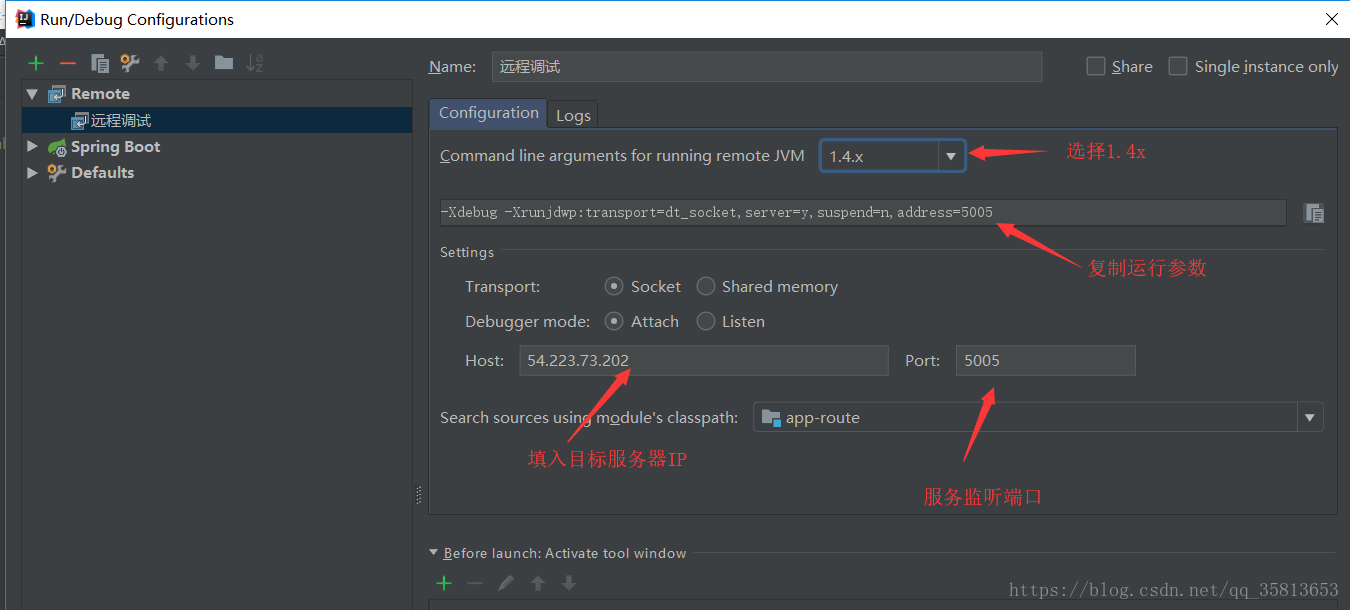Copy the selected configuration
This screenshot has width=1350, height=610.
pyautogui.click(x=99, y=63)
